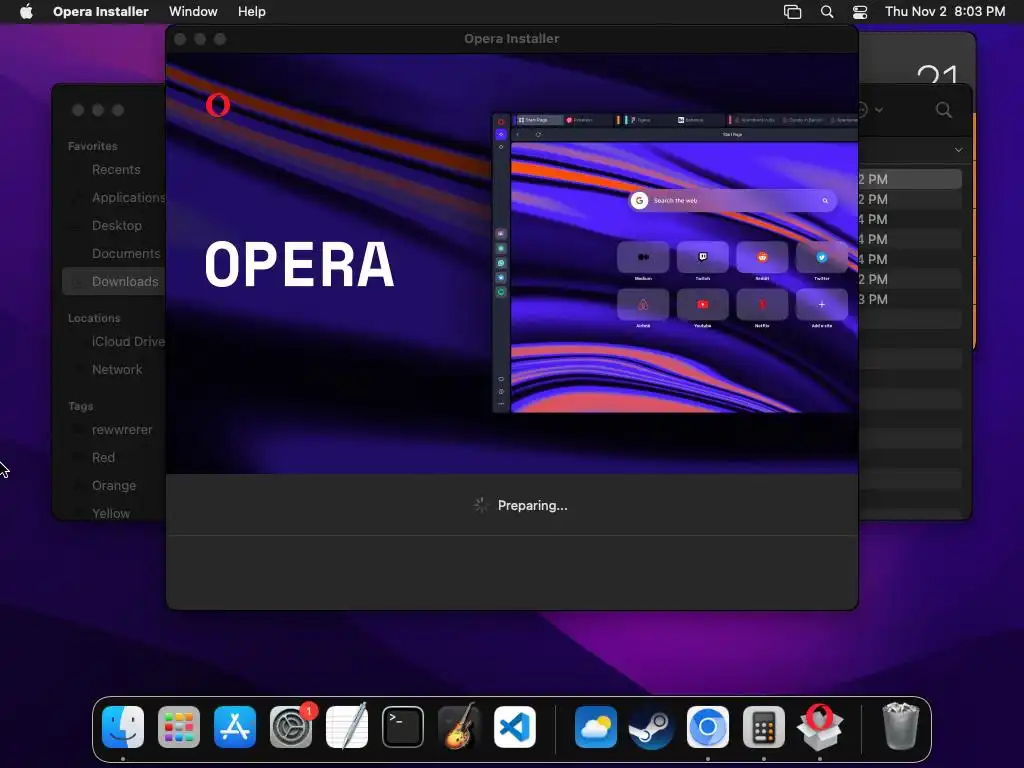Image resolution: width=1024 pixels, height=768 pixels.
Task: Open TextEdit from the Dock
Action: (347, 727)
